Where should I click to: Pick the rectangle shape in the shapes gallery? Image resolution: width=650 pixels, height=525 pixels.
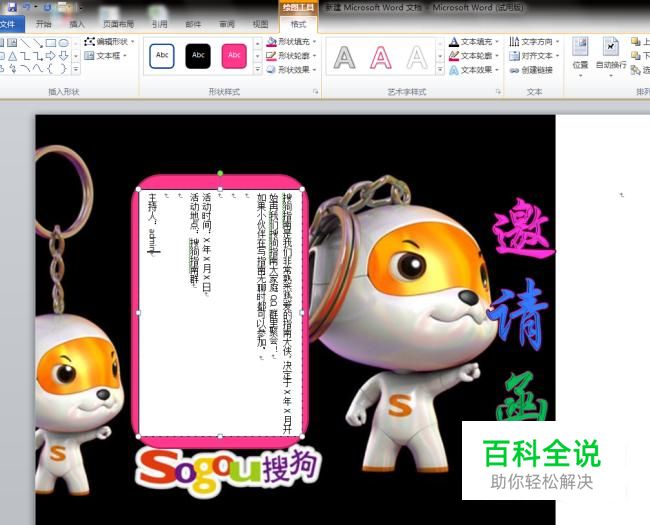pos(51,42)
